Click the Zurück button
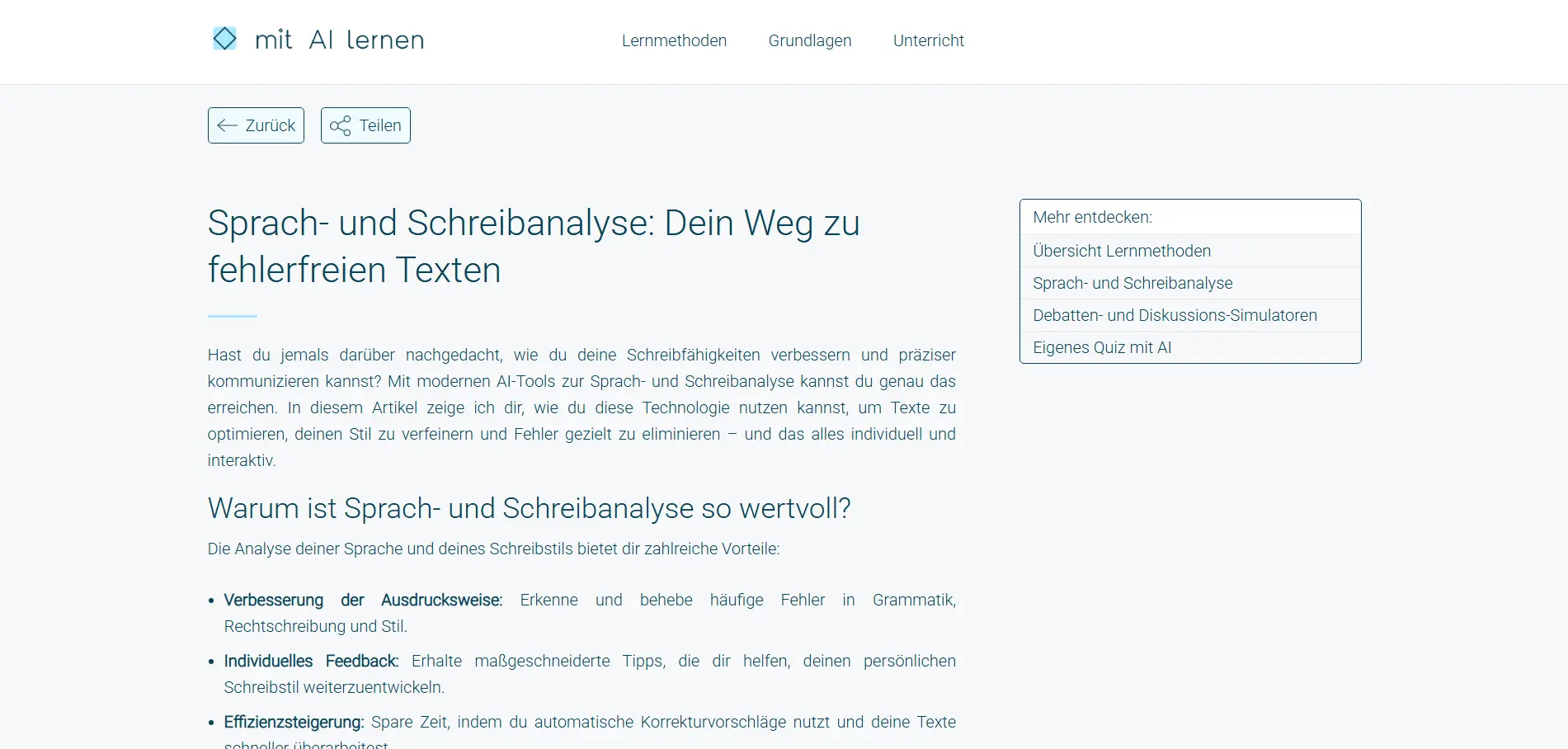1568x749 pixels. coord(256,125)
